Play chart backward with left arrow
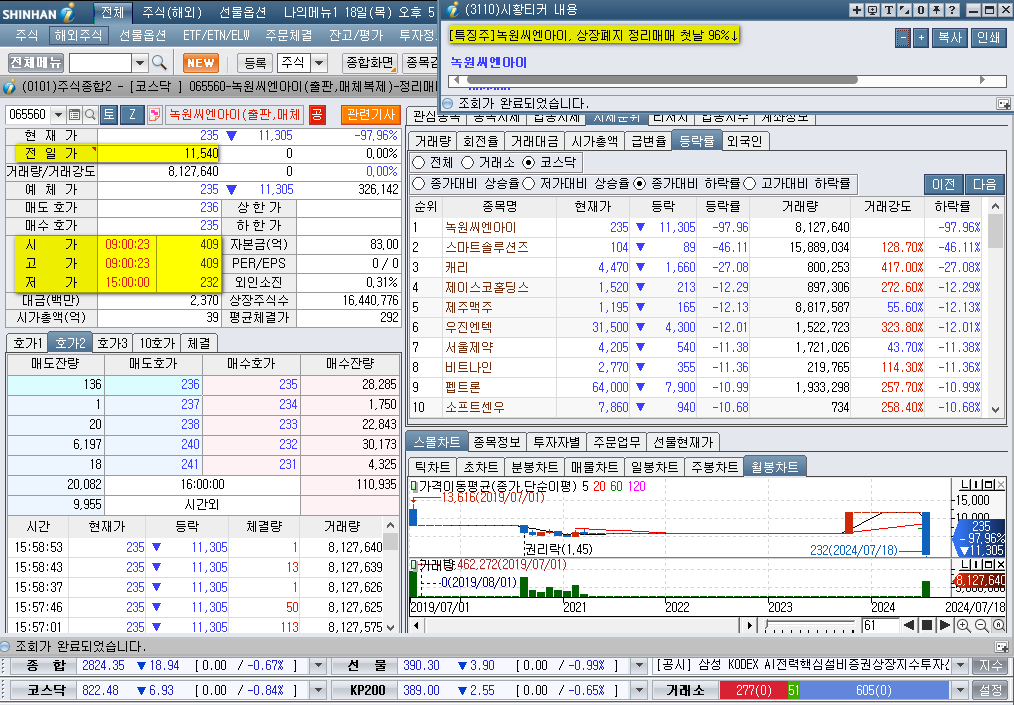 pyautogui.click(x=909, y=625)
